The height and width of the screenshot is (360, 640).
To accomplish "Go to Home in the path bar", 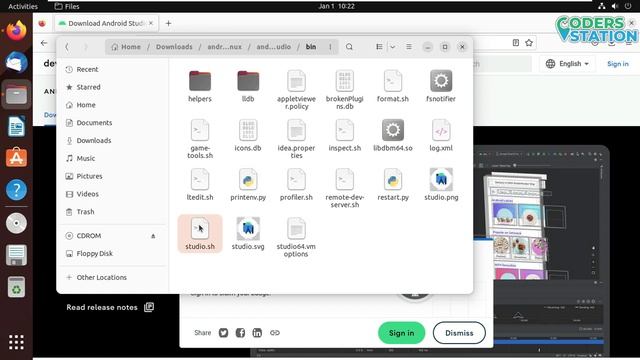I will pos(126,47).
